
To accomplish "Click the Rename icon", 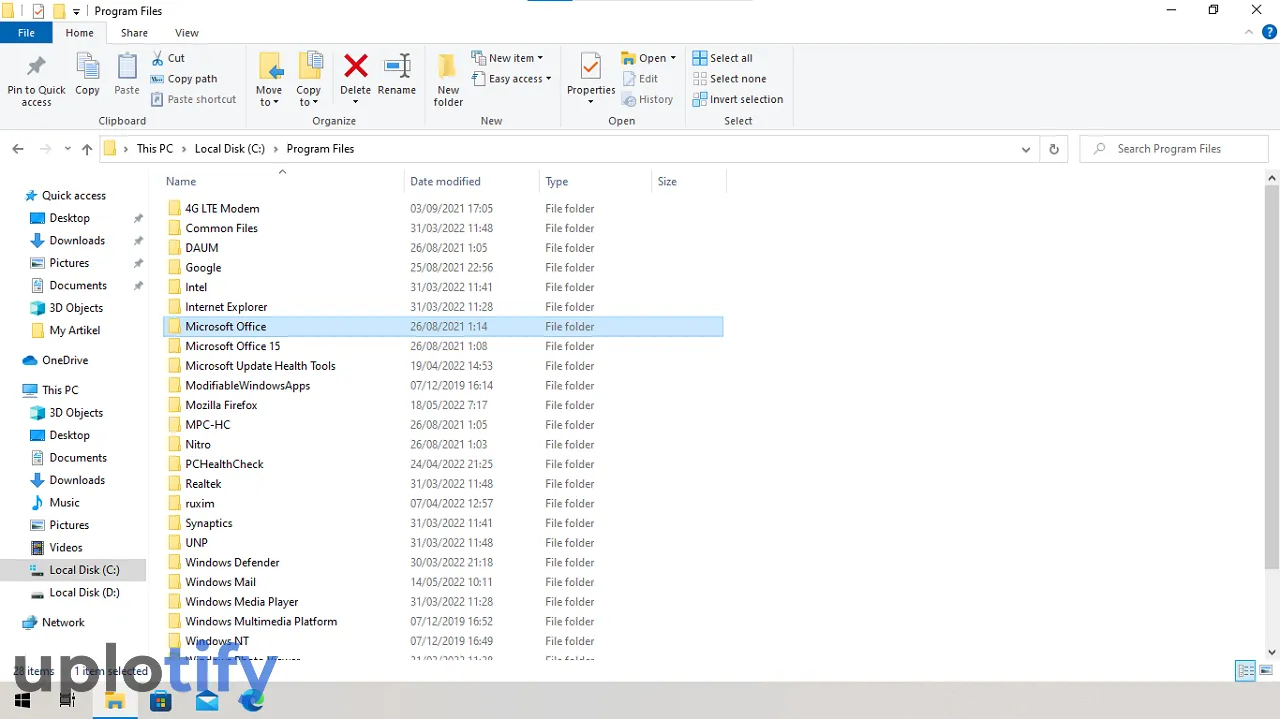I will (397, 66).
